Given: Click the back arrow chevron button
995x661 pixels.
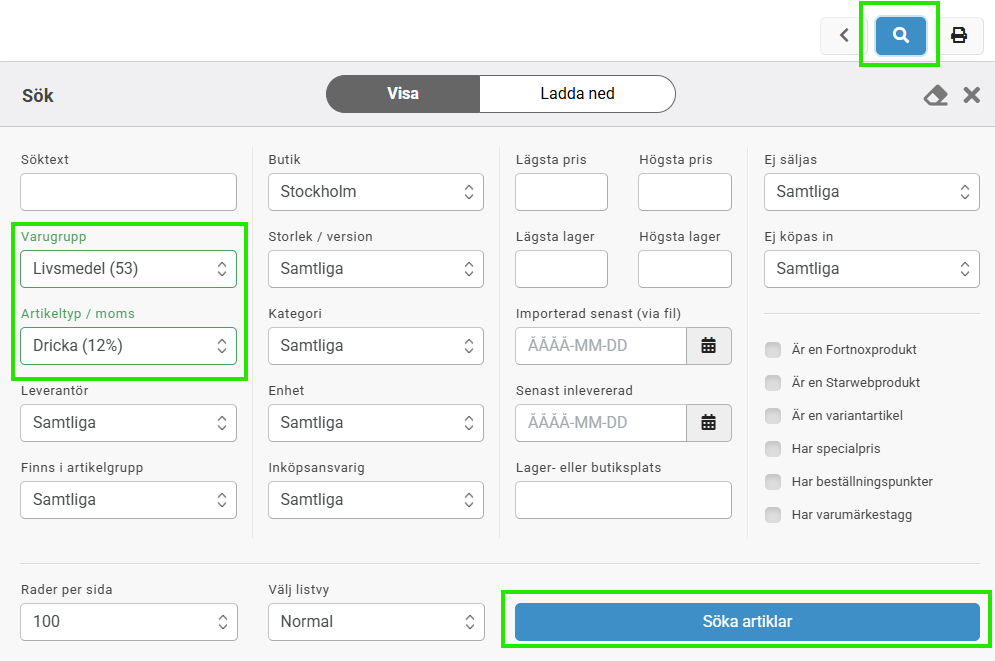Looking at the screenshot, I should (x=844, y=36).
